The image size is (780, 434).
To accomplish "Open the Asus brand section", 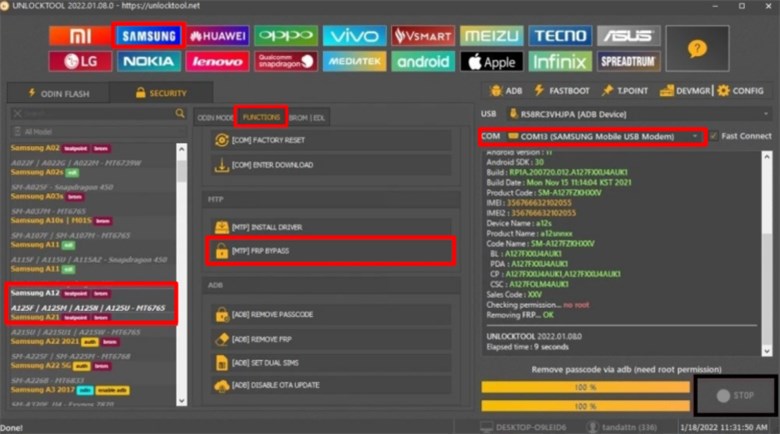I will [629, 36].
